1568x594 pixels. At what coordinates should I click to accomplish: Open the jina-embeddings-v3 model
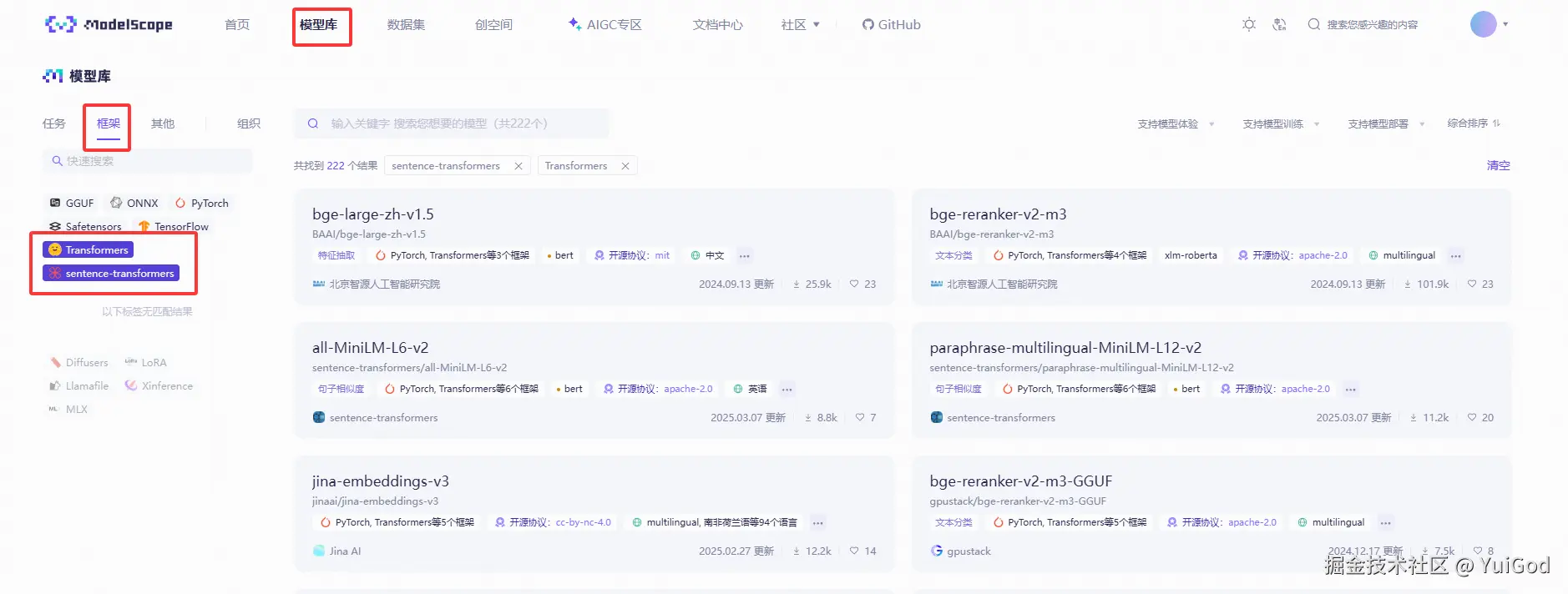point(381,481)
